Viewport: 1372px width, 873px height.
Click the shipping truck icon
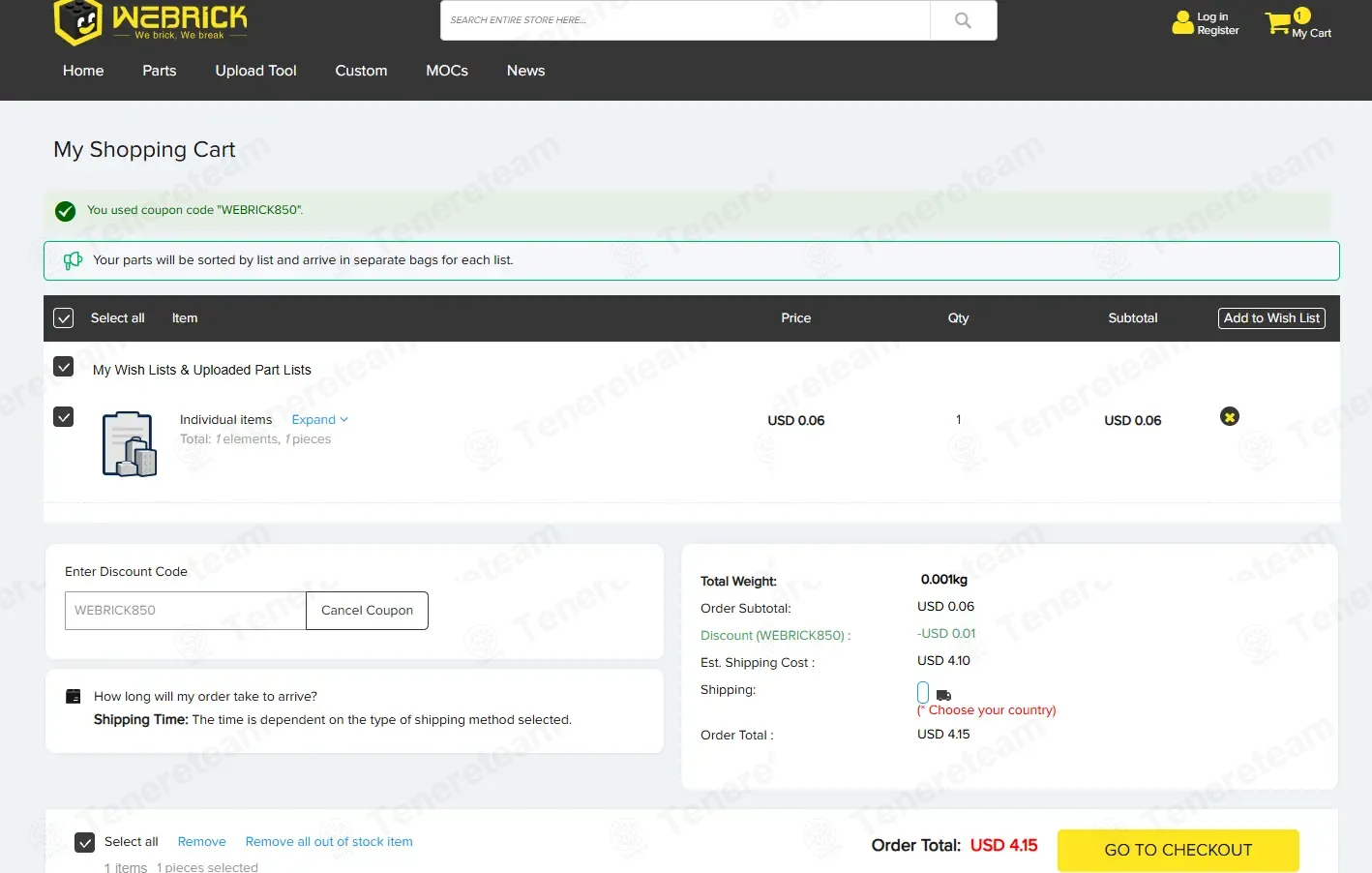tap(944, 695)
